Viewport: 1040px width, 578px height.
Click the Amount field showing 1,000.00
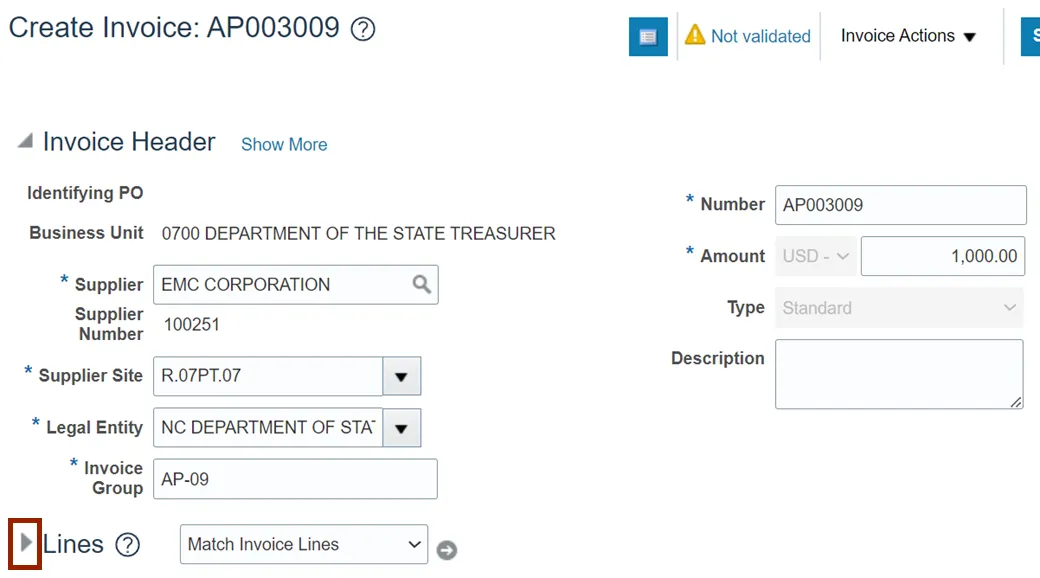(943, 256)
